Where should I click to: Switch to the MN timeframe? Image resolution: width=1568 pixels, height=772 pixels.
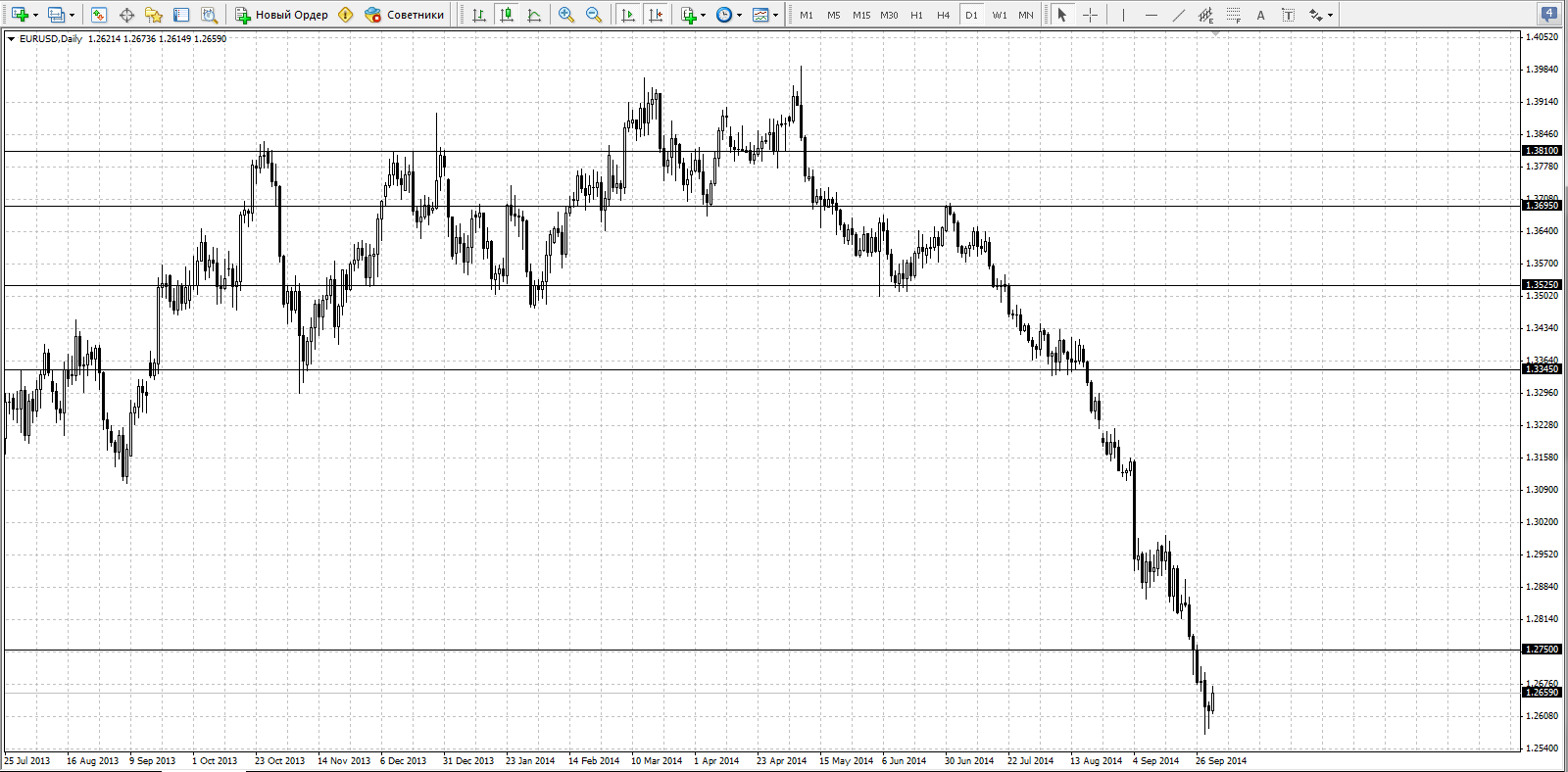1026,15
